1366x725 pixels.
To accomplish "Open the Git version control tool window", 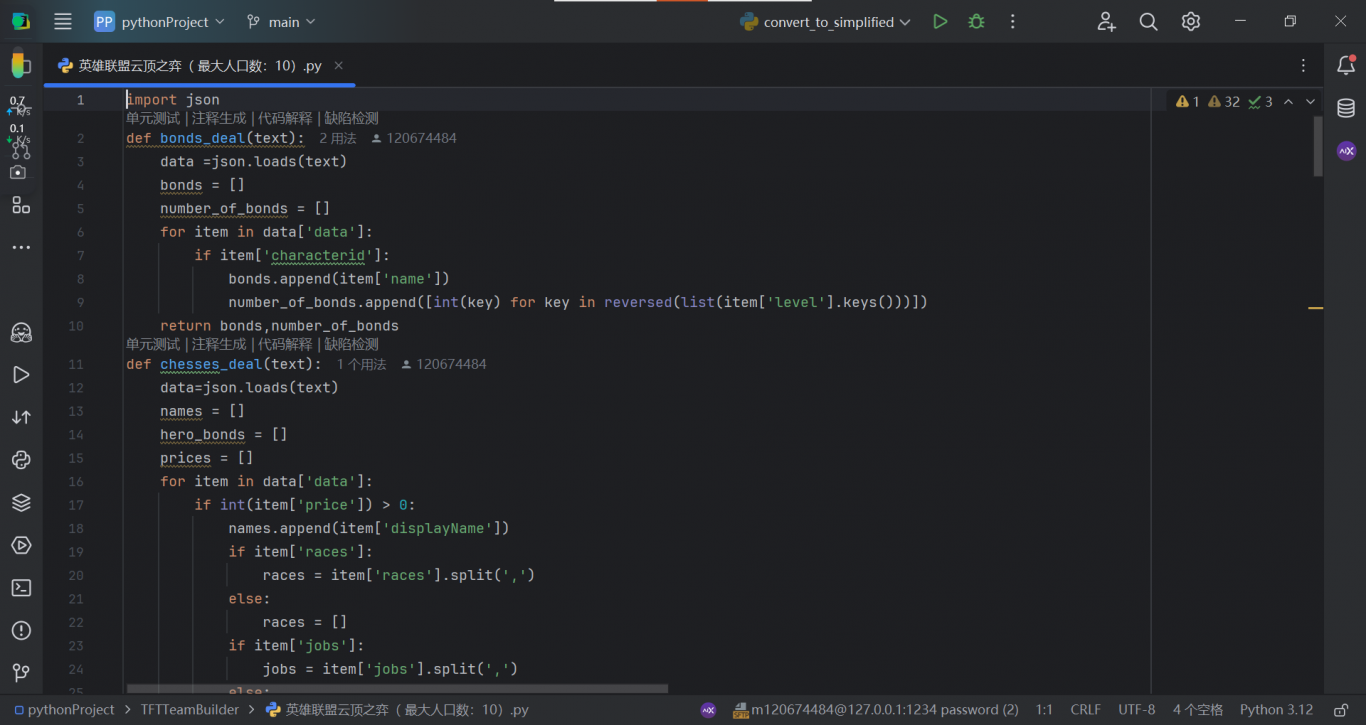I will pyautogui.click(x=21, y=673).
